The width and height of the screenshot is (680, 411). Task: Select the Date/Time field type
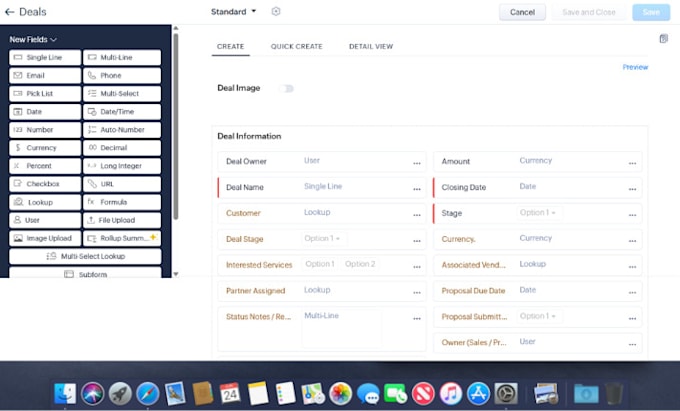click(x=122, y=112)
